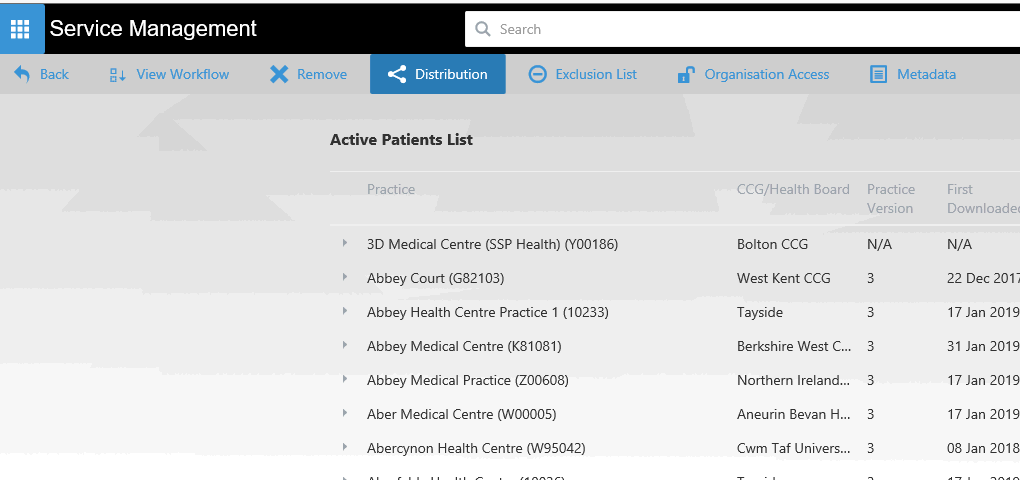Open the Metadata tab
This screenshot has width=1020, height=480.
click(926, 74)
